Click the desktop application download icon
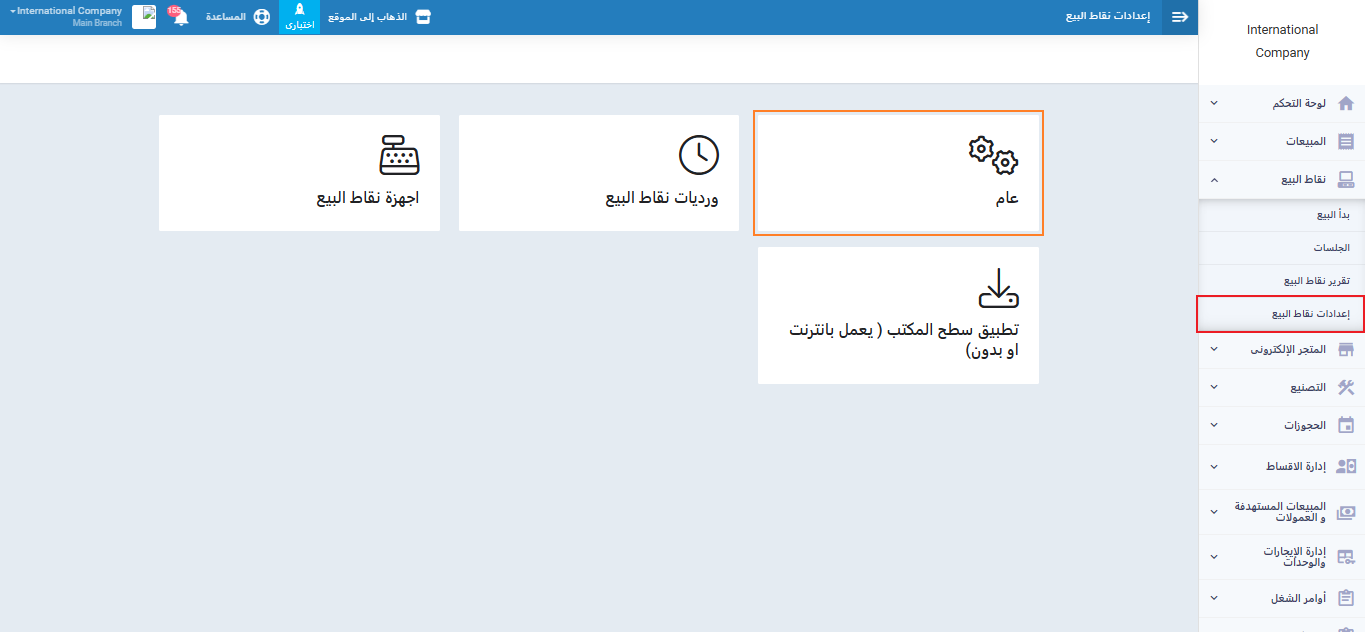Viewport: 1365px width, 632px height. (x=997, y=288)
